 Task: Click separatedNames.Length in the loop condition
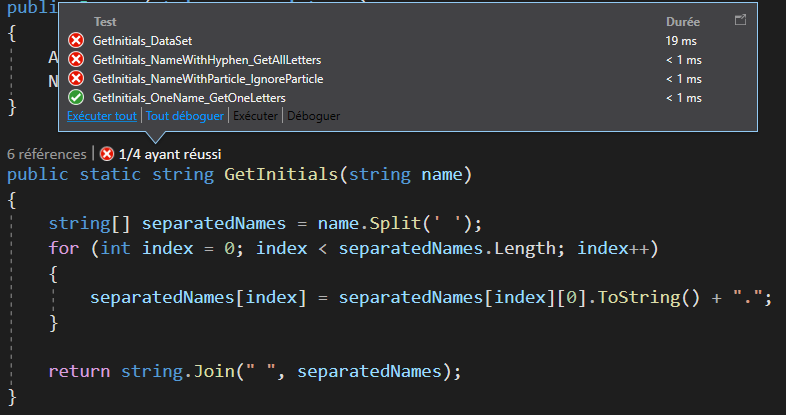[x=447, y=248]
